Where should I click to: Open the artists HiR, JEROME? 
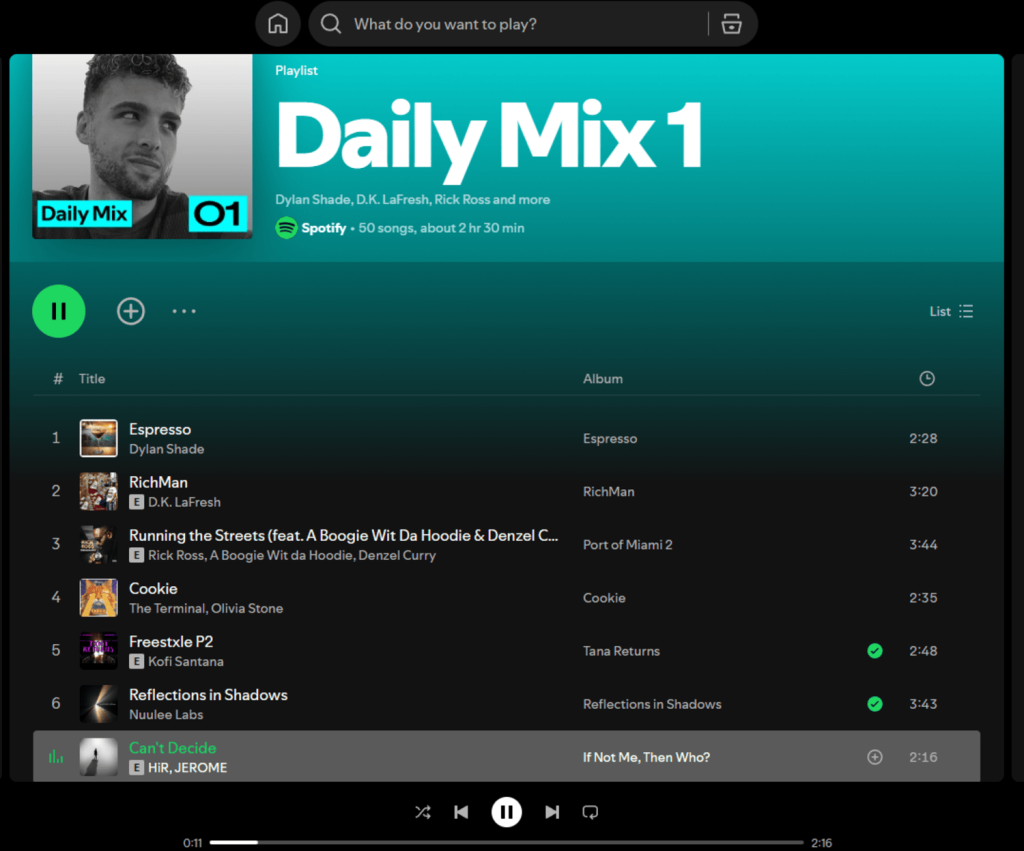click(187, 768)
